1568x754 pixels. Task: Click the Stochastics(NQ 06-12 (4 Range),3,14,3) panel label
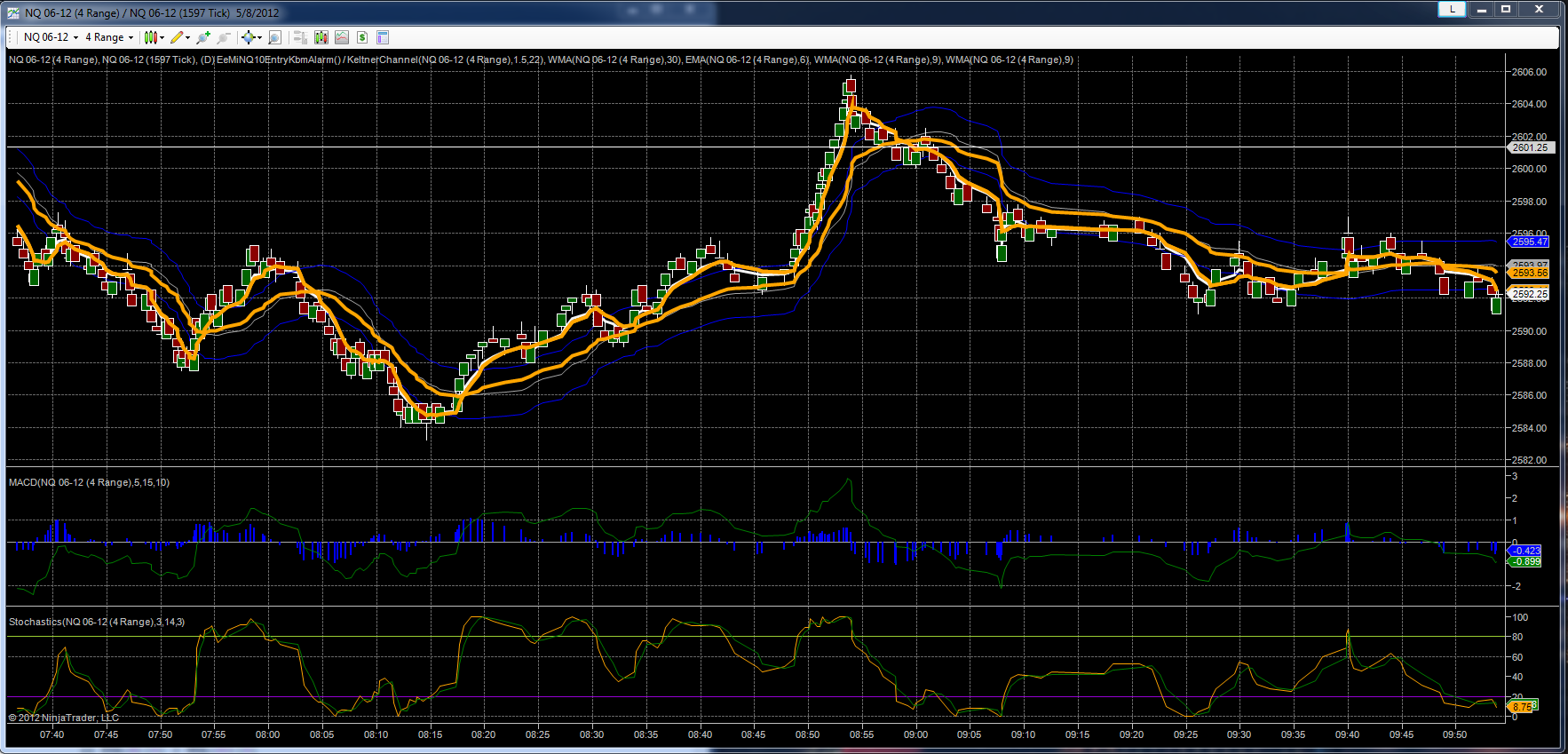[x=97, y=622]
